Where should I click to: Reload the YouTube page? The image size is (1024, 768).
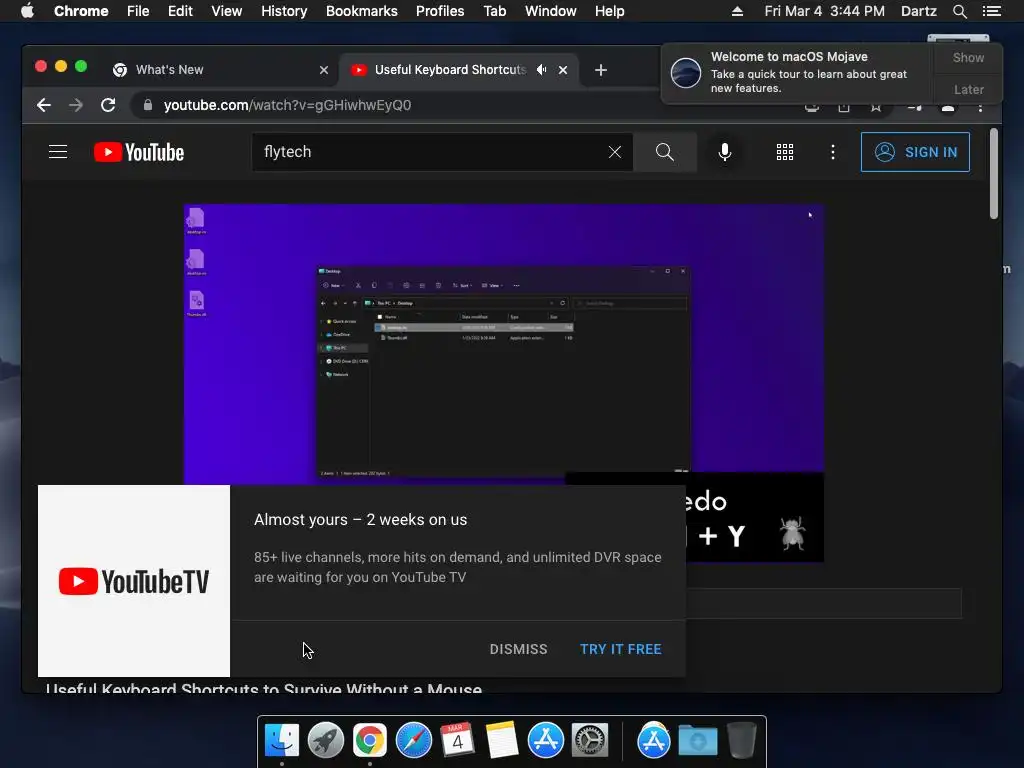(x=108, y=105)
